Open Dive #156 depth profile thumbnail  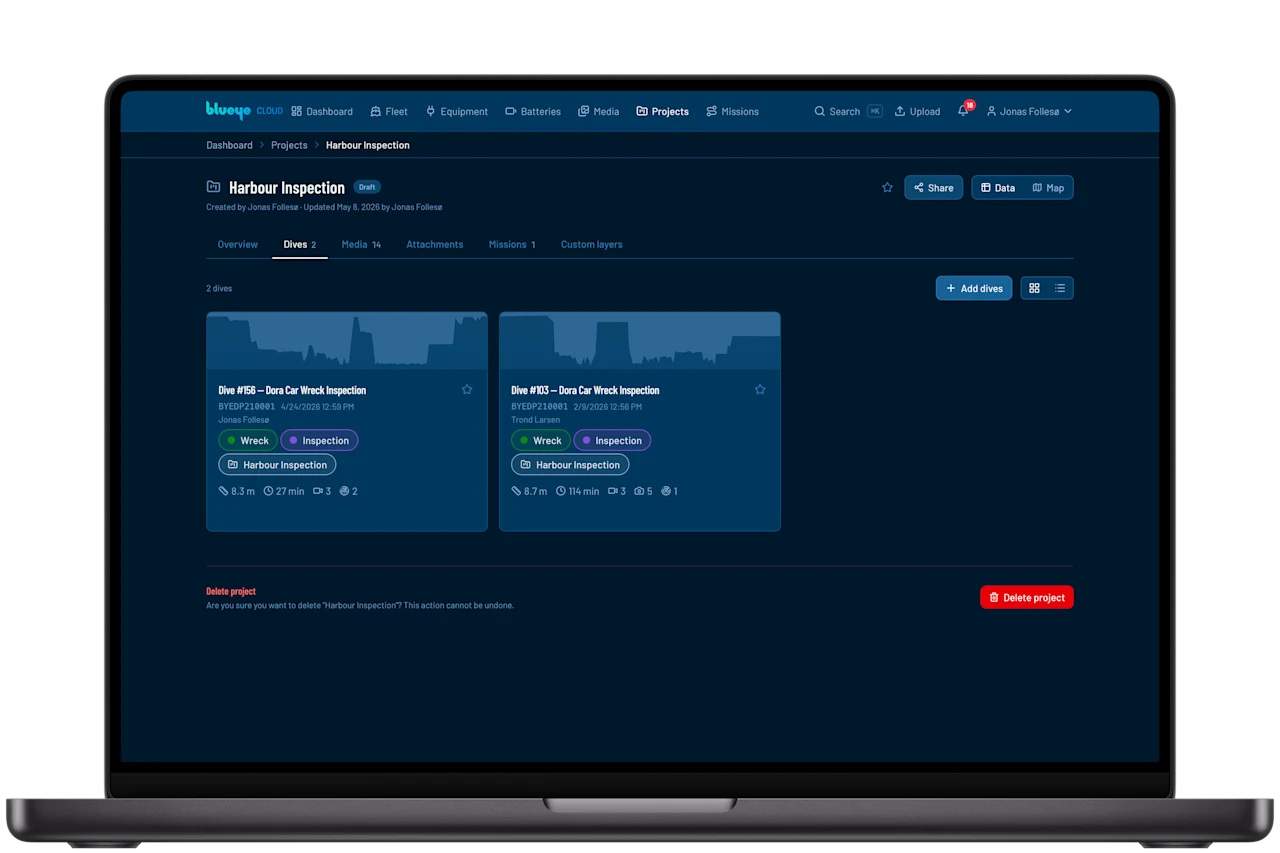(x=347, y=341)
